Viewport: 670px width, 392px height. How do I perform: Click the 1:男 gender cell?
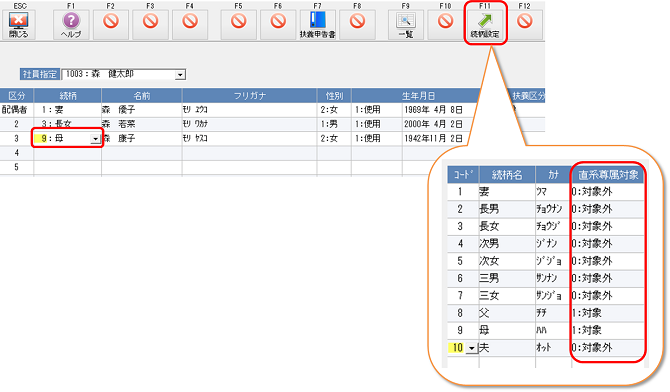[x=334, y=124]
